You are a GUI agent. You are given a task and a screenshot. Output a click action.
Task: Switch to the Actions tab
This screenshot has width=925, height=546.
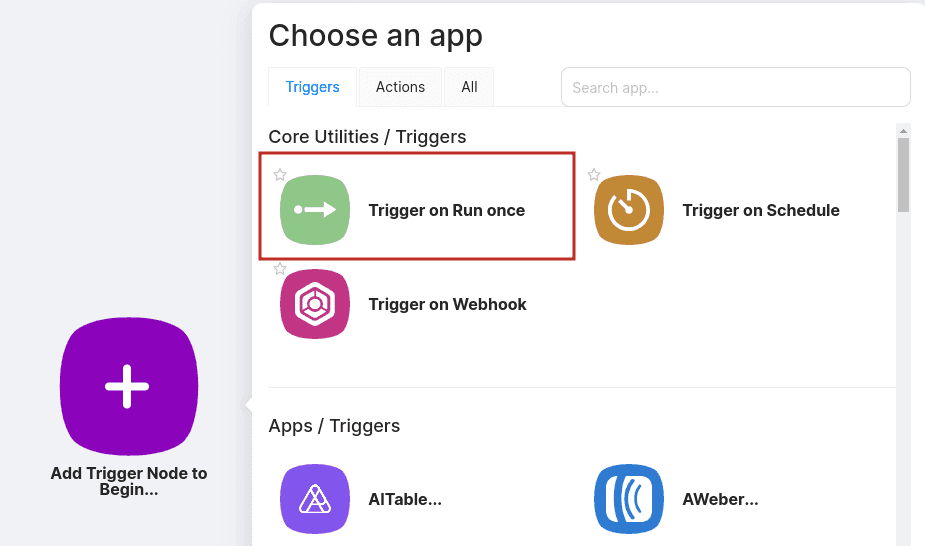click(400, 87)
